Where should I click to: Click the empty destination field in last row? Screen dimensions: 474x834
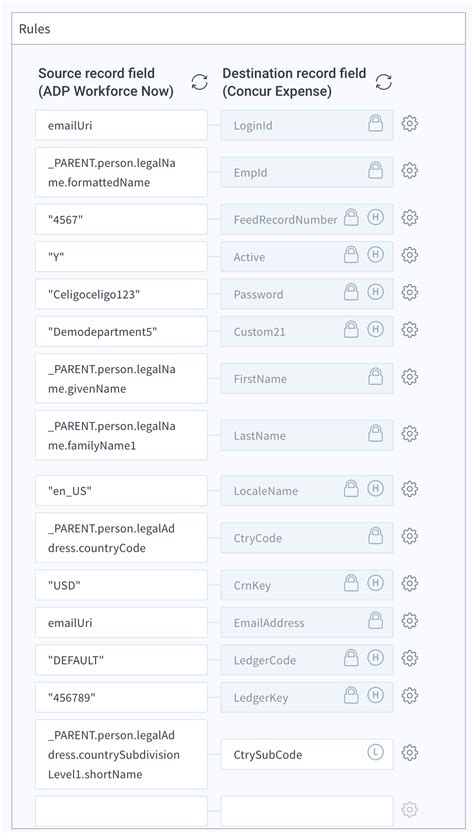307,811
